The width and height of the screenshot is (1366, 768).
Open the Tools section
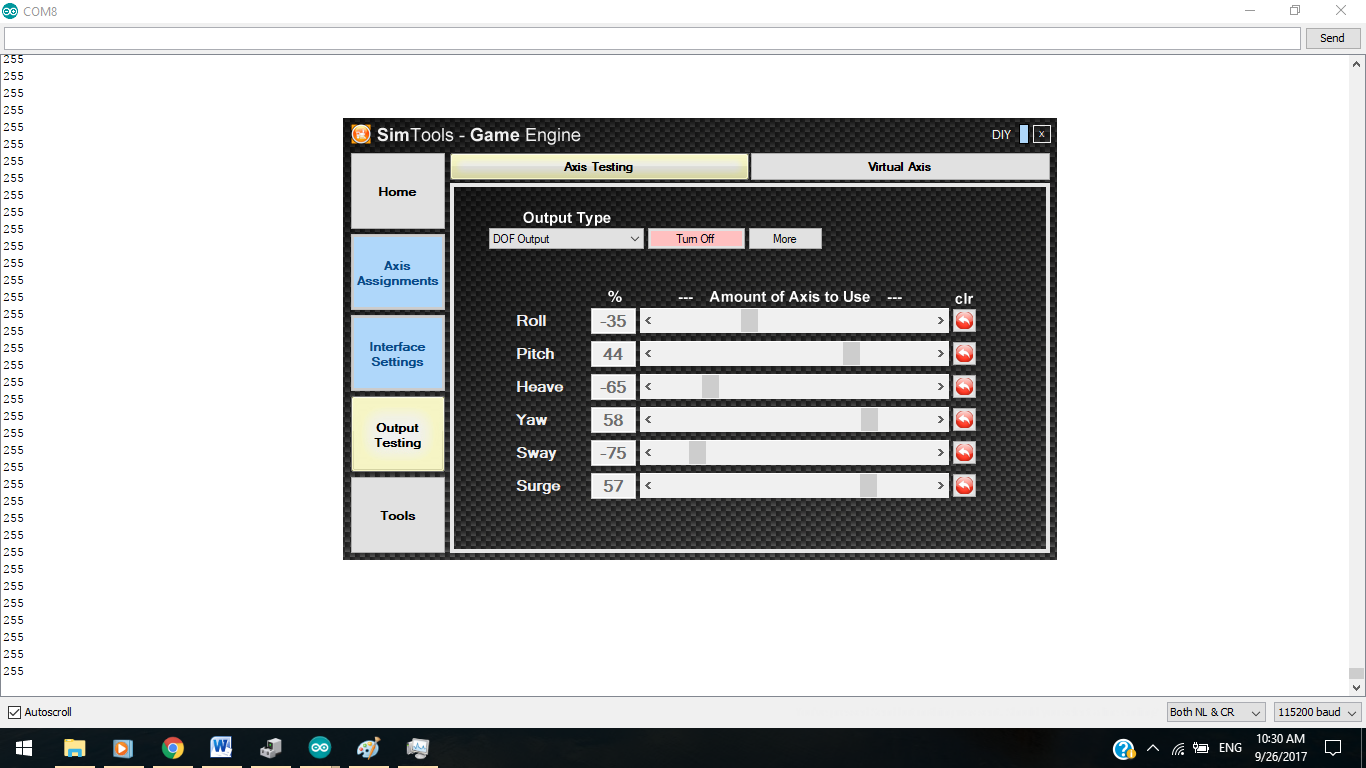click(397, 515)
